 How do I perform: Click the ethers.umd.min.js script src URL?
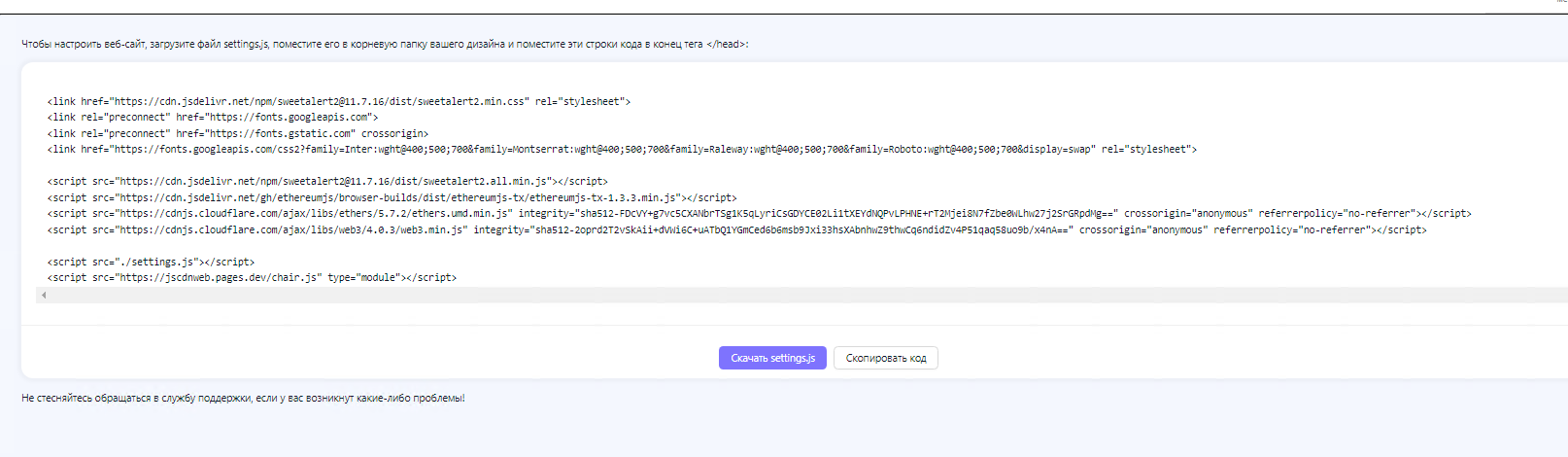pos(314,213)
